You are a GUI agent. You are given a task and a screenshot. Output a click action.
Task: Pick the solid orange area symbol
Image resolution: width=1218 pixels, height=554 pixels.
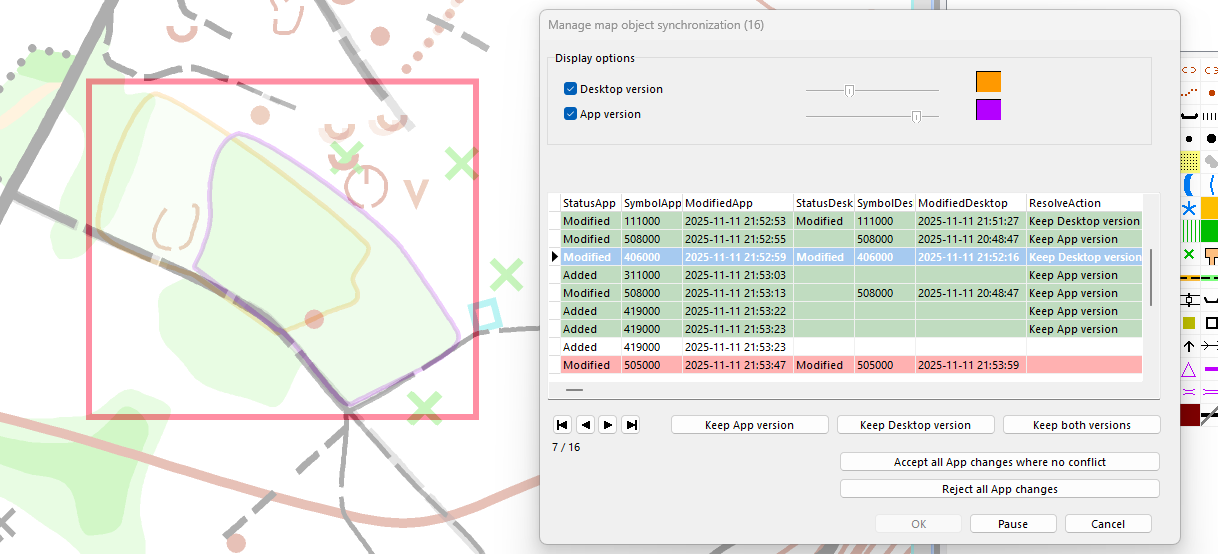point(1209,207)
